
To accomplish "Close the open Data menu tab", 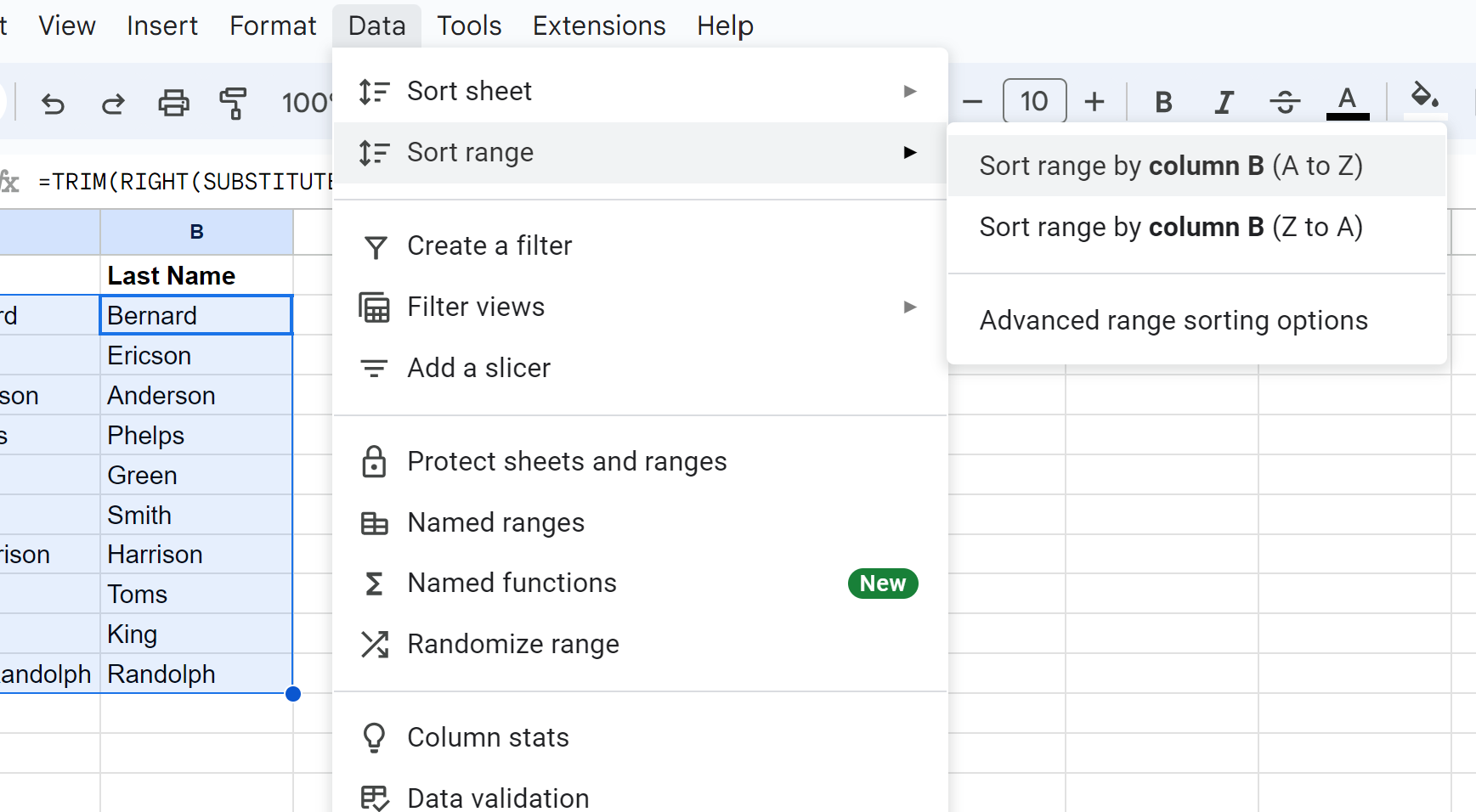I will tap(377, 25).
